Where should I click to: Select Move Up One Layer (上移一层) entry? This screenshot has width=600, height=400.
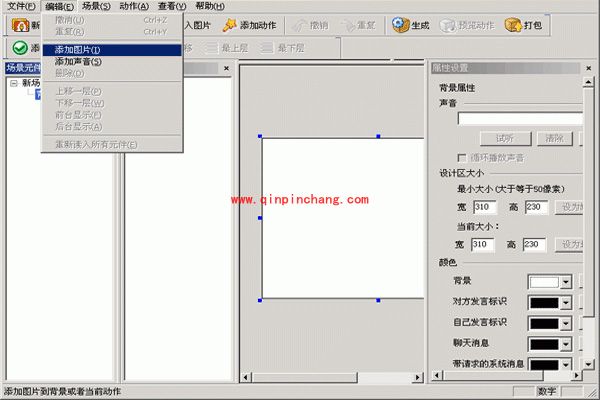(x=112, y=91)
